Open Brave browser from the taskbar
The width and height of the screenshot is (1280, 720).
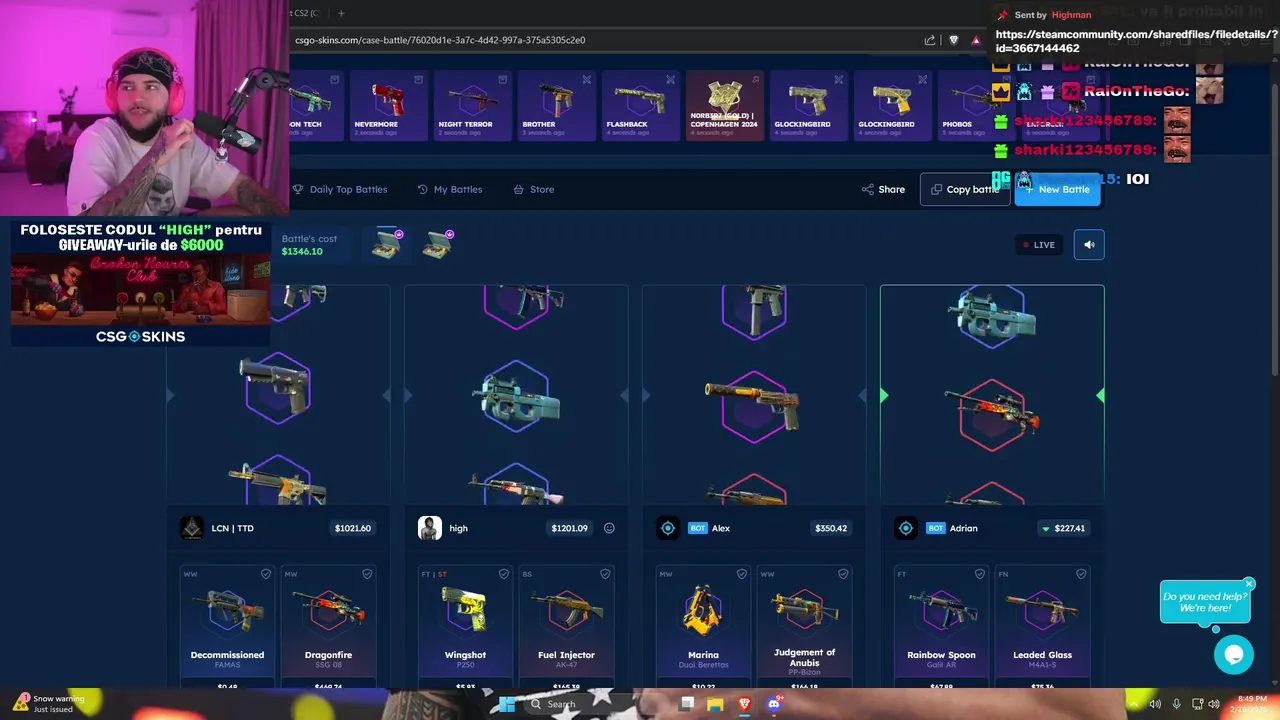(x=744, y=705)
